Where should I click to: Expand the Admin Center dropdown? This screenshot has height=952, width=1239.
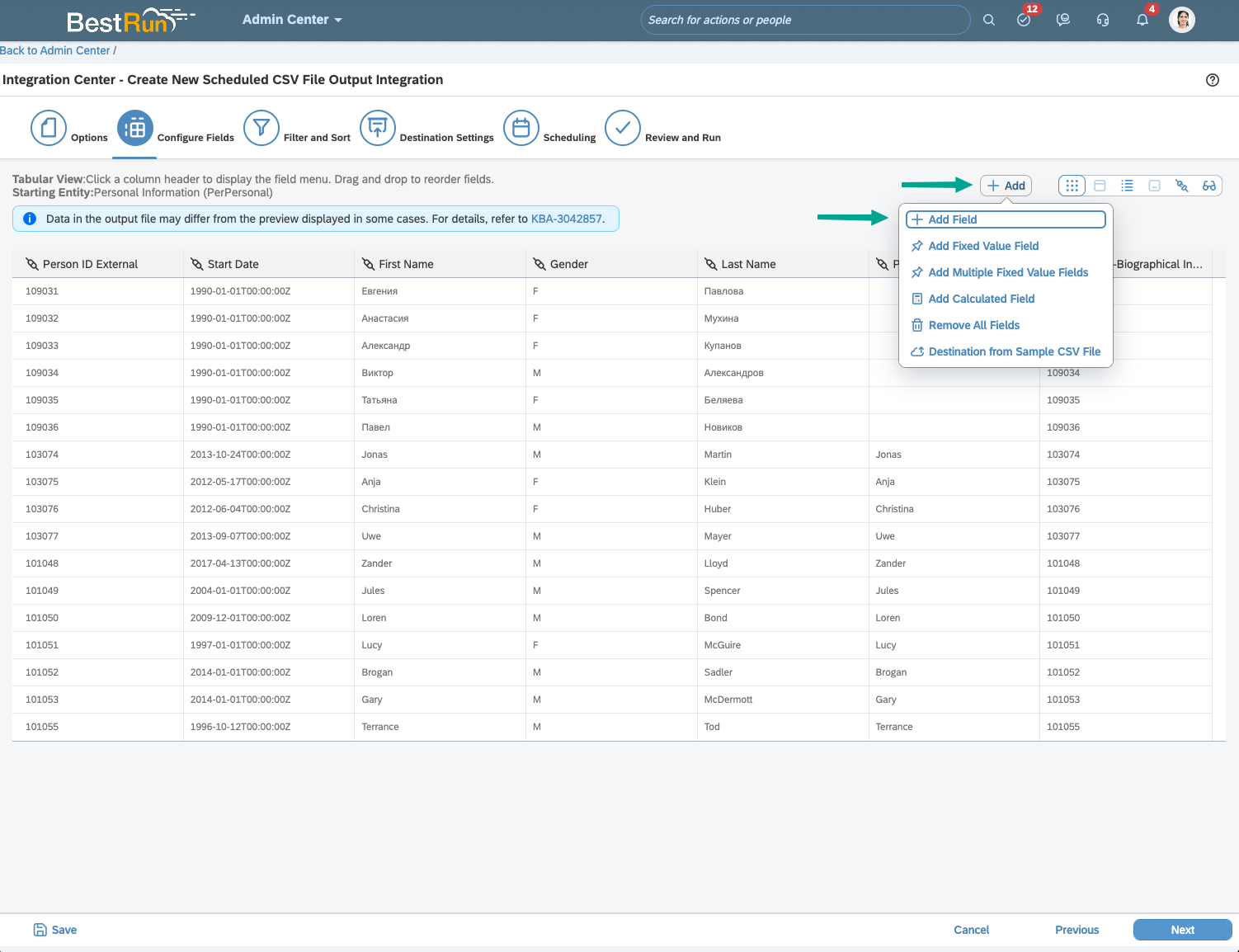[x=292, y=20]
